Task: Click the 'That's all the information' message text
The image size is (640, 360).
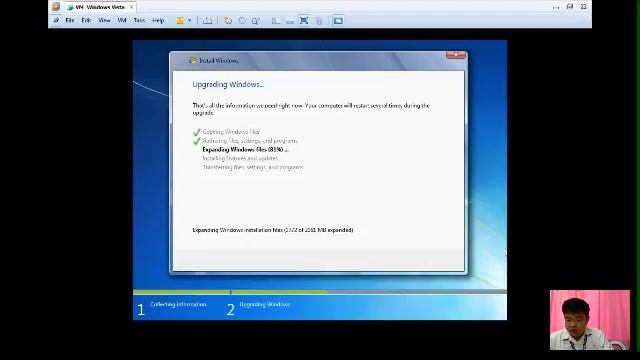Action: coord(311,109)
